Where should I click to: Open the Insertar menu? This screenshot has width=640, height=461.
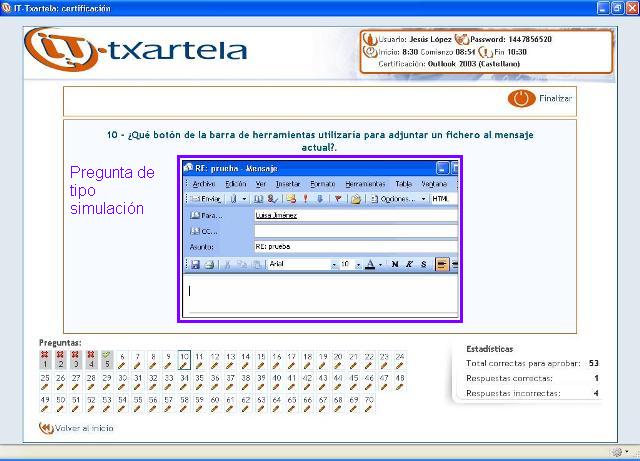tap(288, 184)
